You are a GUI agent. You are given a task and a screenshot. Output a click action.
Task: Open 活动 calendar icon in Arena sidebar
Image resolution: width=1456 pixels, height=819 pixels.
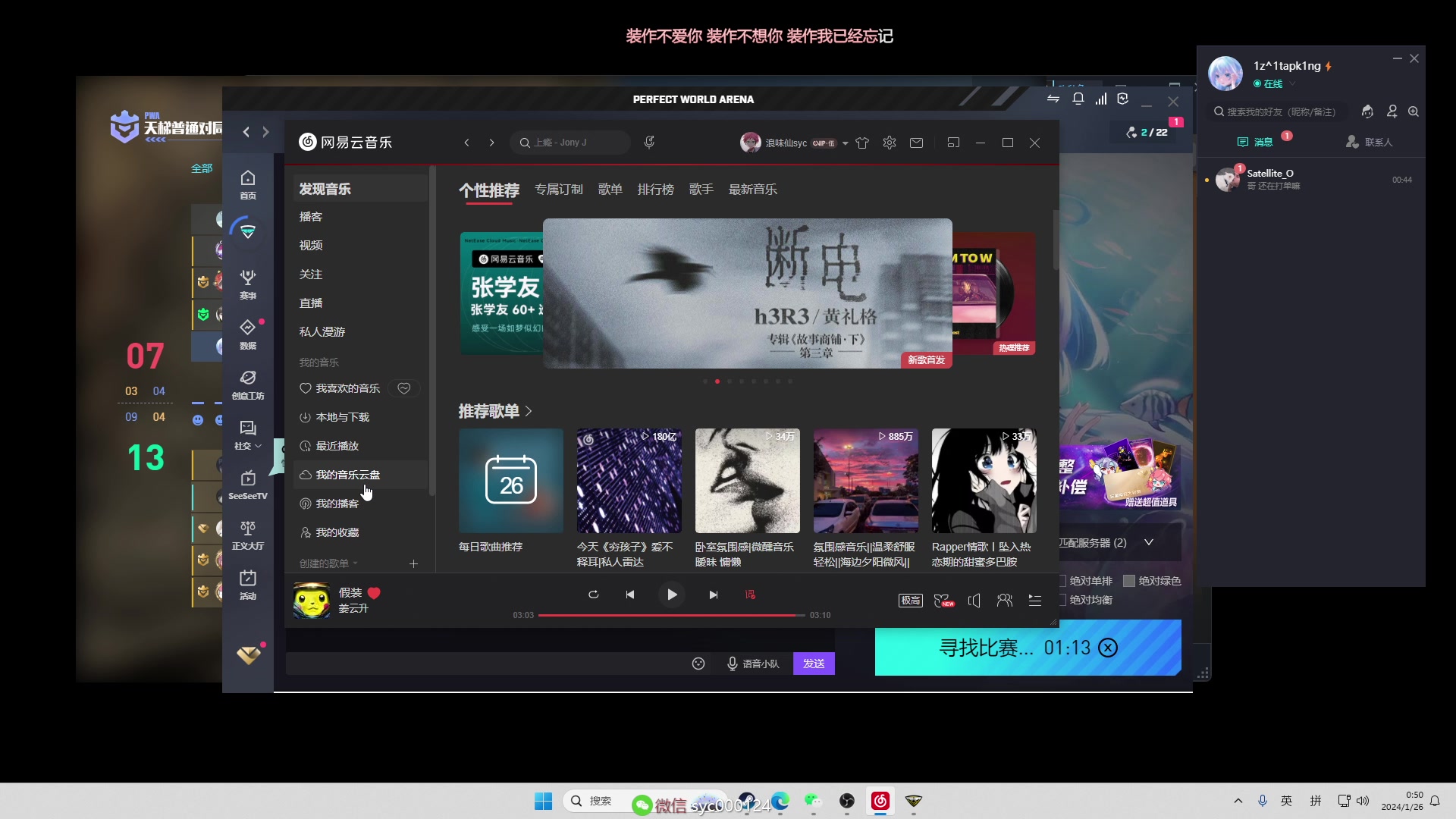click(x=248, y=585)
